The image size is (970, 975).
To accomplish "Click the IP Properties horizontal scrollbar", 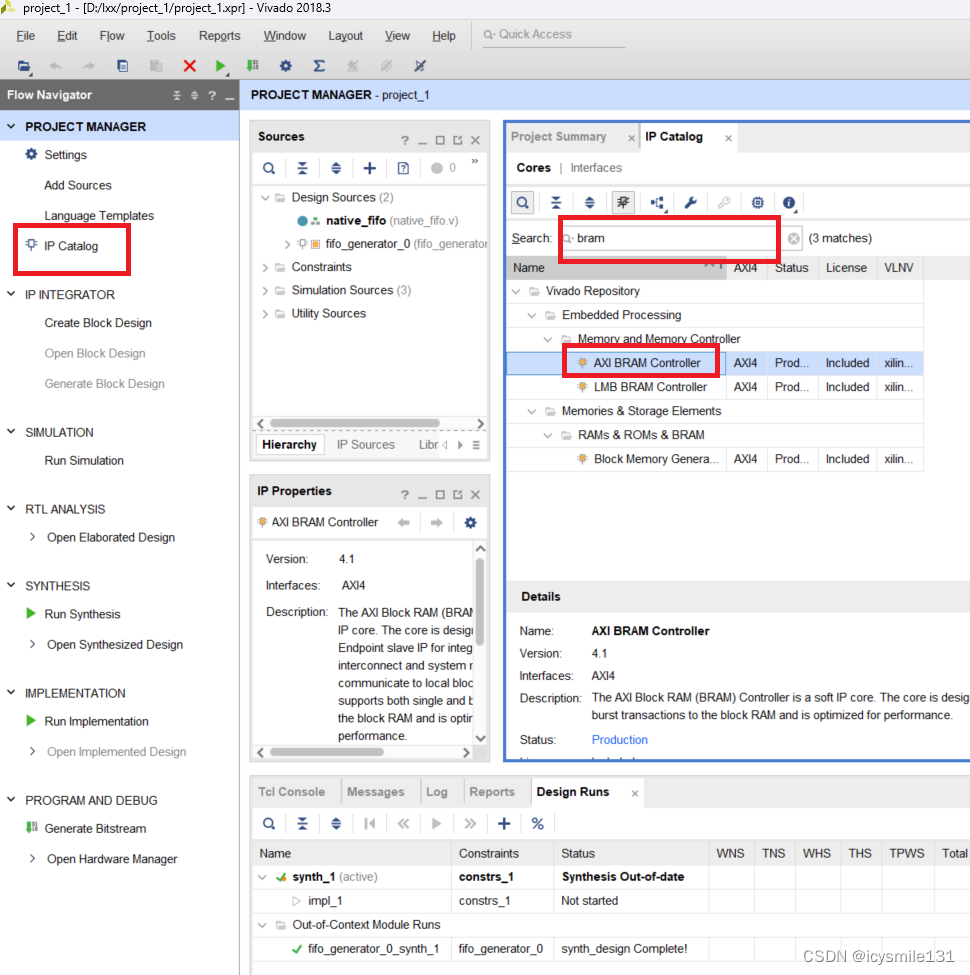I will (x=327, y=752).
